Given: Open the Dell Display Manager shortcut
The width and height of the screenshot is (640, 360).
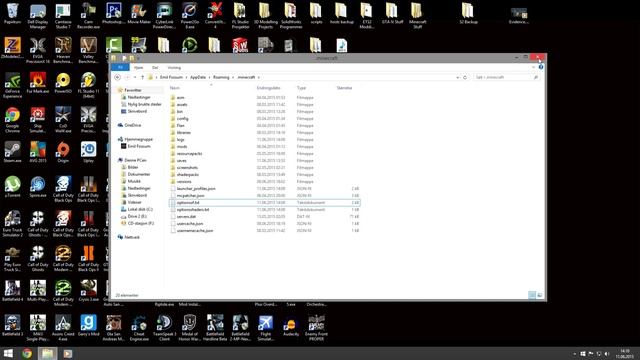Looking at the screenshot, I should pos(38,16).
